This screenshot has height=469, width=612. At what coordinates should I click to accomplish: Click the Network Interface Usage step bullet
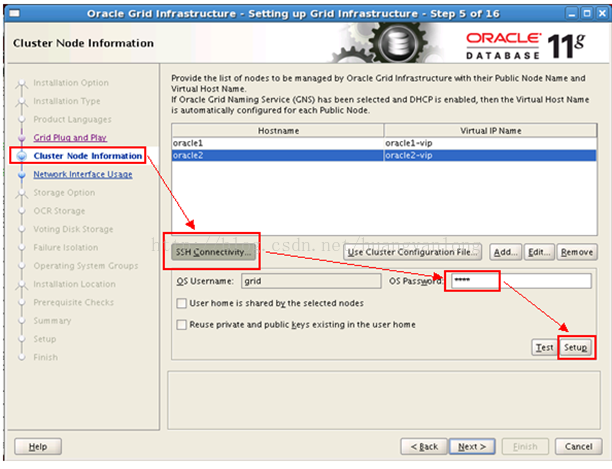tap(22, 175)
